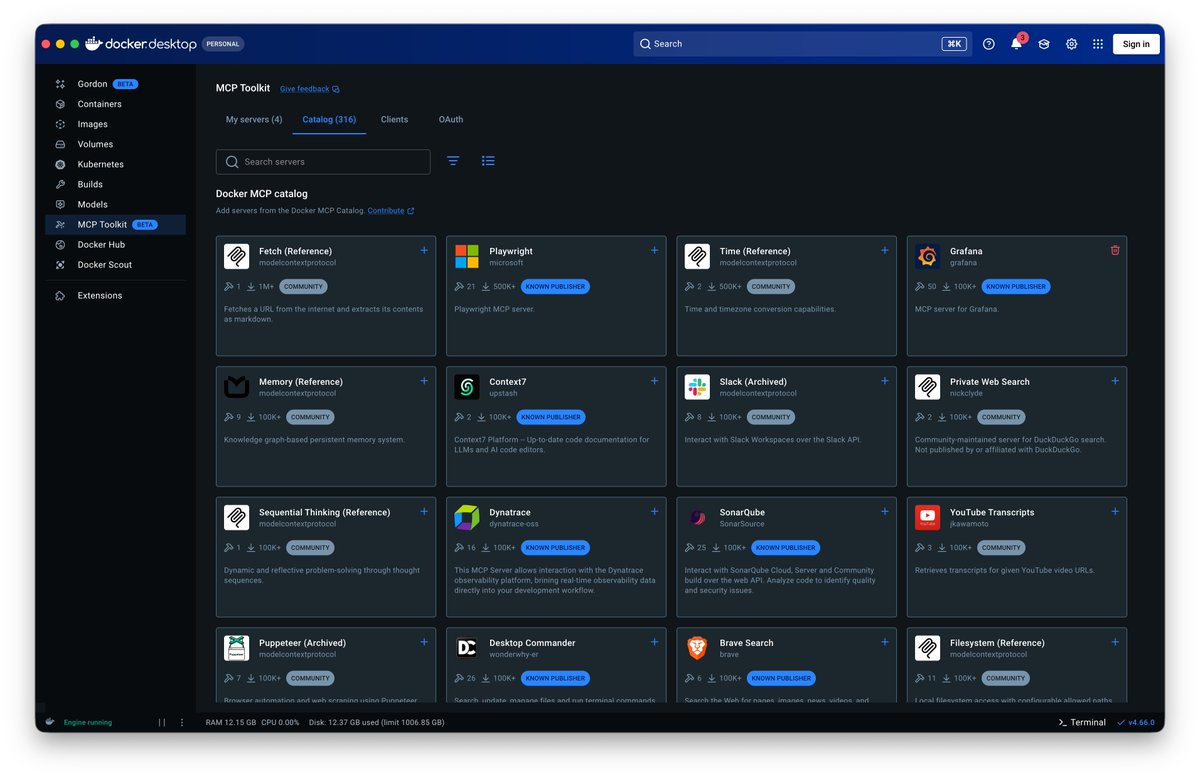This screenshot has height=779, width=1200.
Task: Add Filesystem (Reference) server plus icon
Action: point(1115,642)
